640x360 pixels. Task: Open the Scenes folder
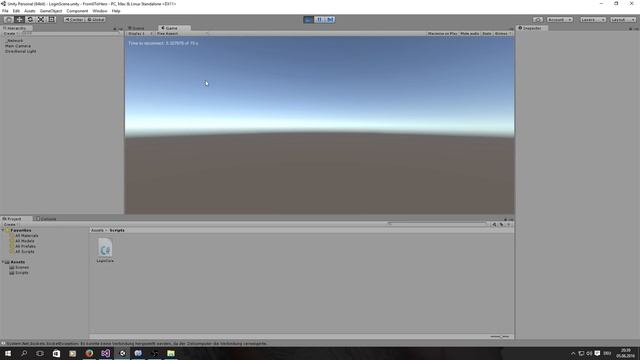(22, 267)
